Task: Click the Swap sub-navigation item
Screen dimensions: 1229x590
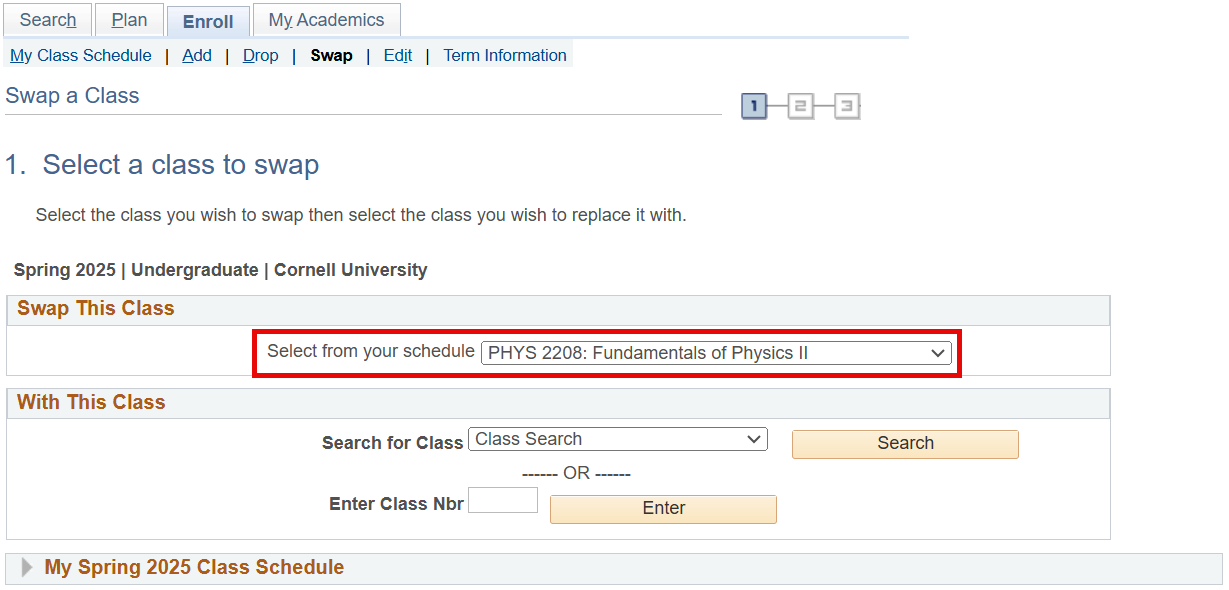Action: (x=331, y=56)
